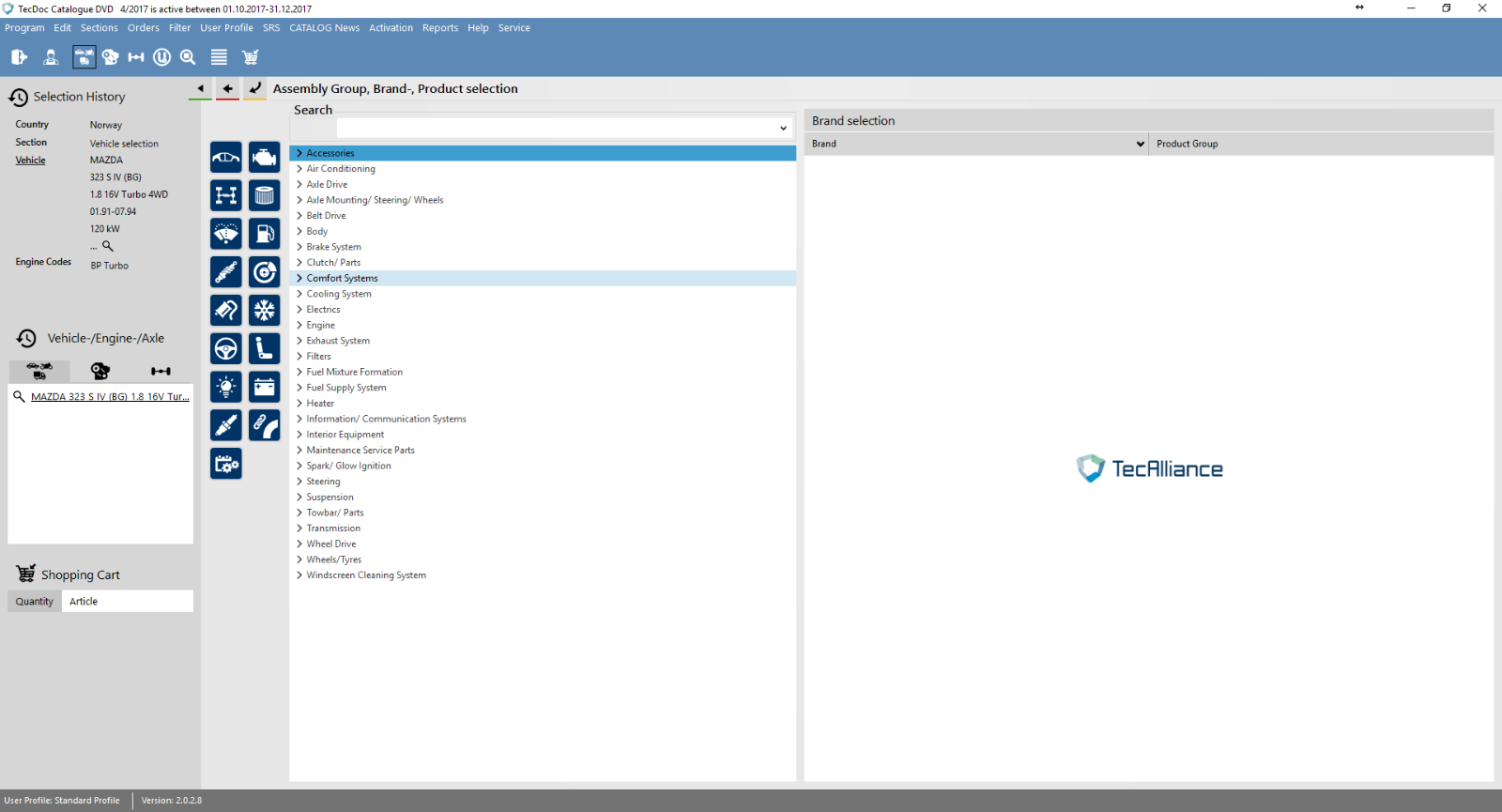Open the Reports menu
Image resolution: width=1502 pixels, height=812 pixels.
coord(439,28)
